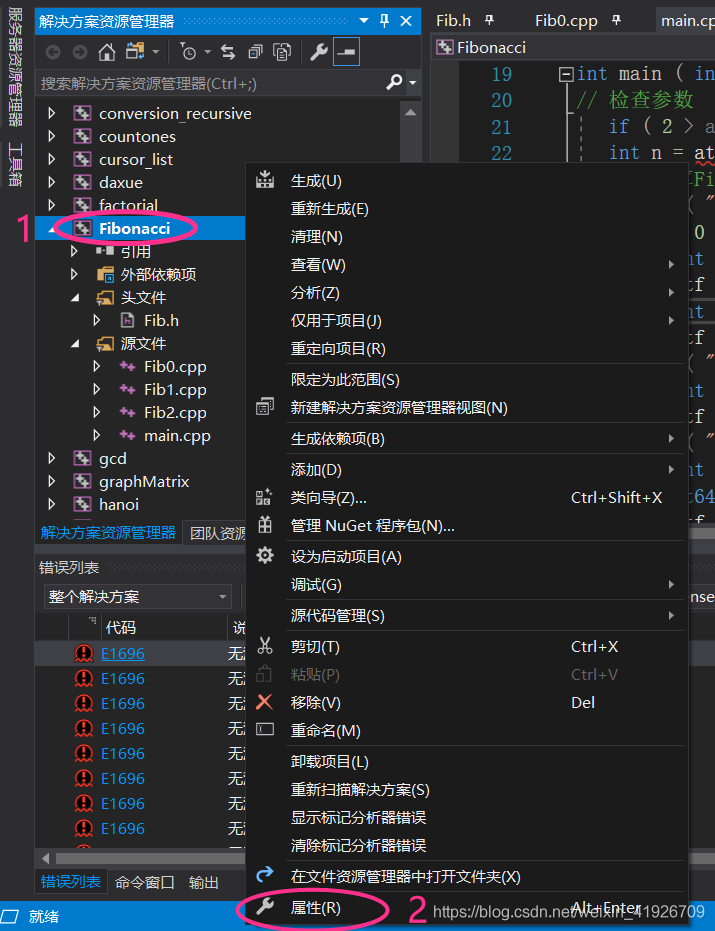Click the Pending Changes Filter clock icon
Image resolution: width=715 pixels, height=931 pixels.
(189, 52)
